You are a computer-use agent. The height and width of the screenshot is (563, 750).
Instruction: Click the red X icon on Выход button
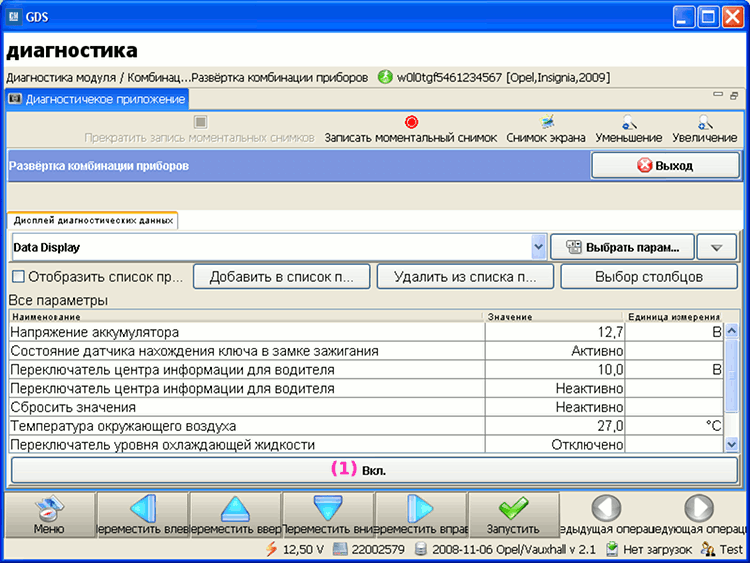(x=644, y=166)
